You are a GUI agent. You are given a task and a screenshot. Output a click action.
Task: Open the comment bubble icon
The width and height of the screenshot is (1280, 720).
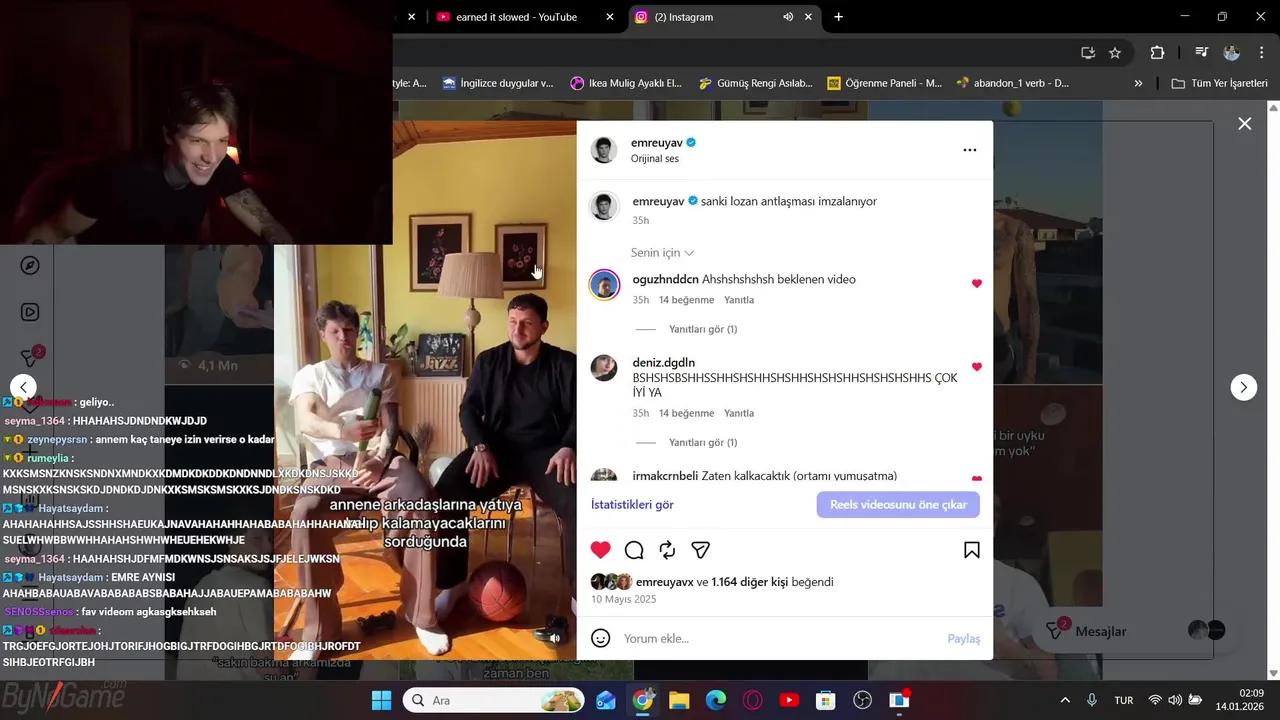634,550
